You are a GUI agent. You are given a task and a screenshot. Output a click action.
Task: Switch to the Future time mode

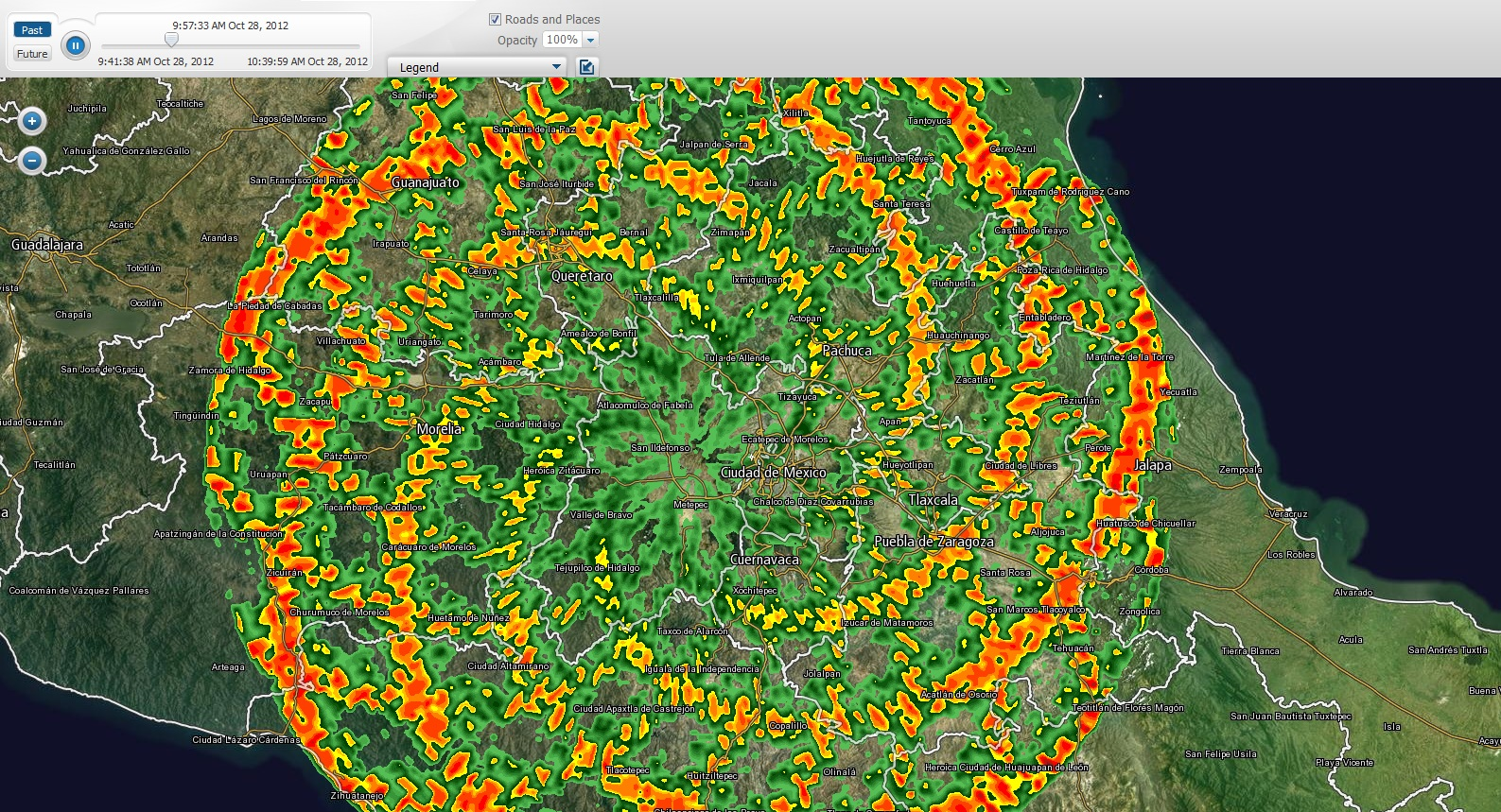[x=32, y=54]
